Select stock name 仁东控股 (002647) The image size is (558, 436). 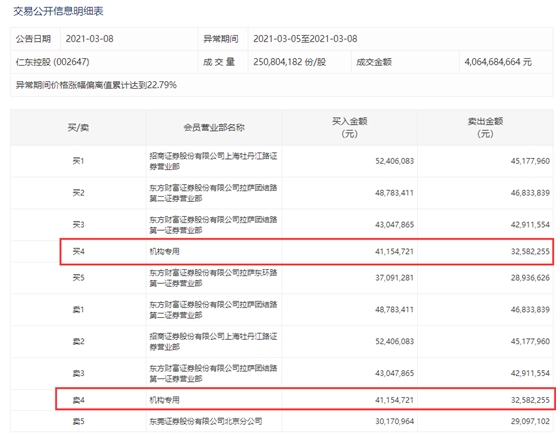click(52, 62)
